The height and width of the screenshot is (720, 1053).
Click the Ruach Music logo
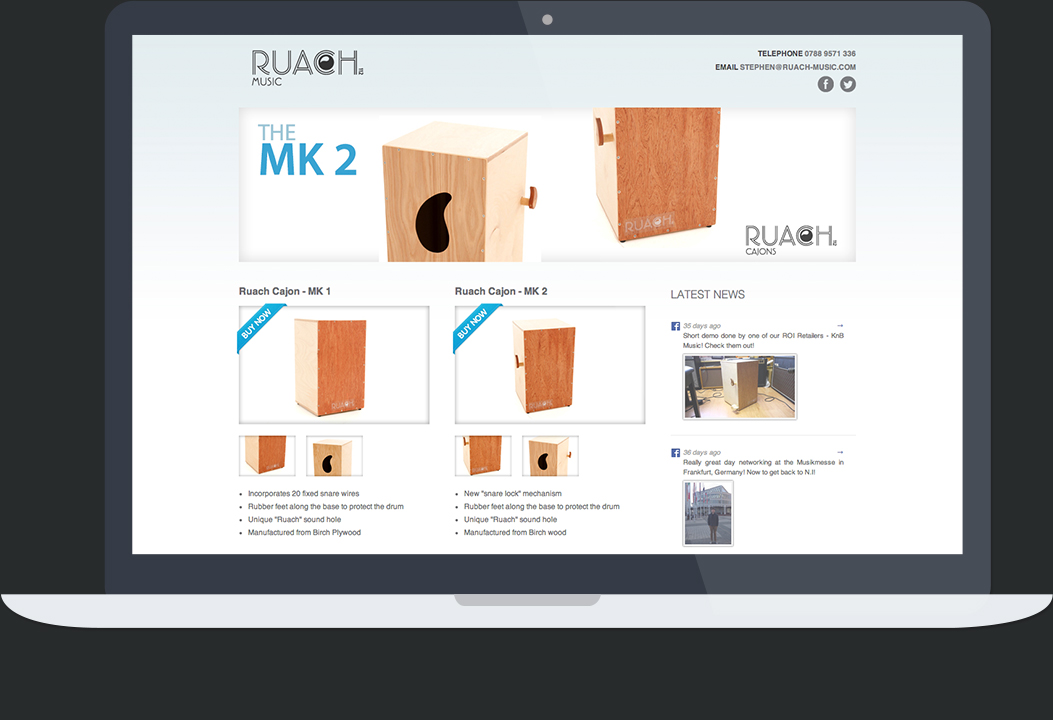click(x=307, y=67)
